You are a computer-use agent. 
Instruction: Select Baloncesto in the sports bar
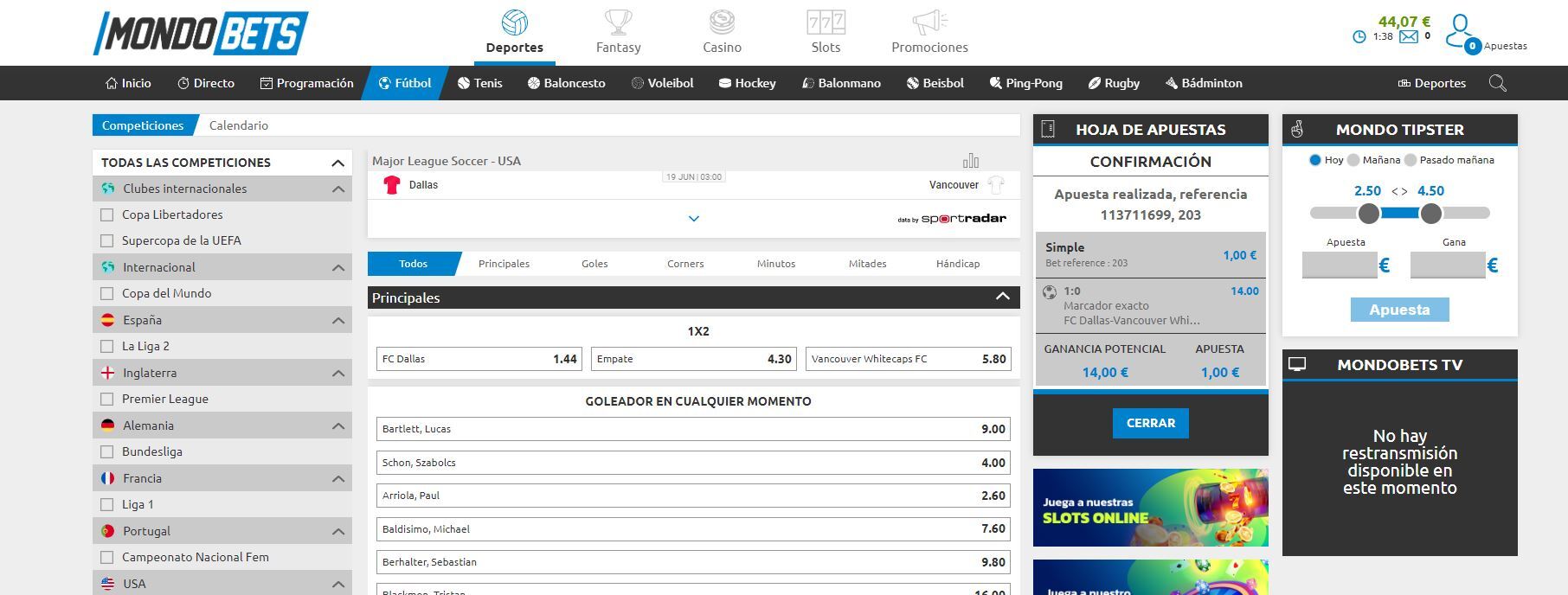pyautogui.click(x=567, y=83)
